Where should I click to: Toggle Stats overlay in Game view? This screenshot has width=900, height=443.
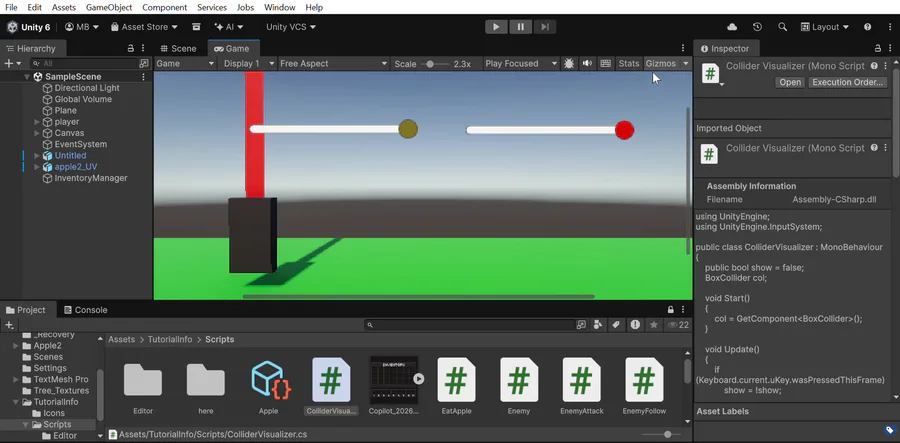pyautogui.click(x=629, y=64)
